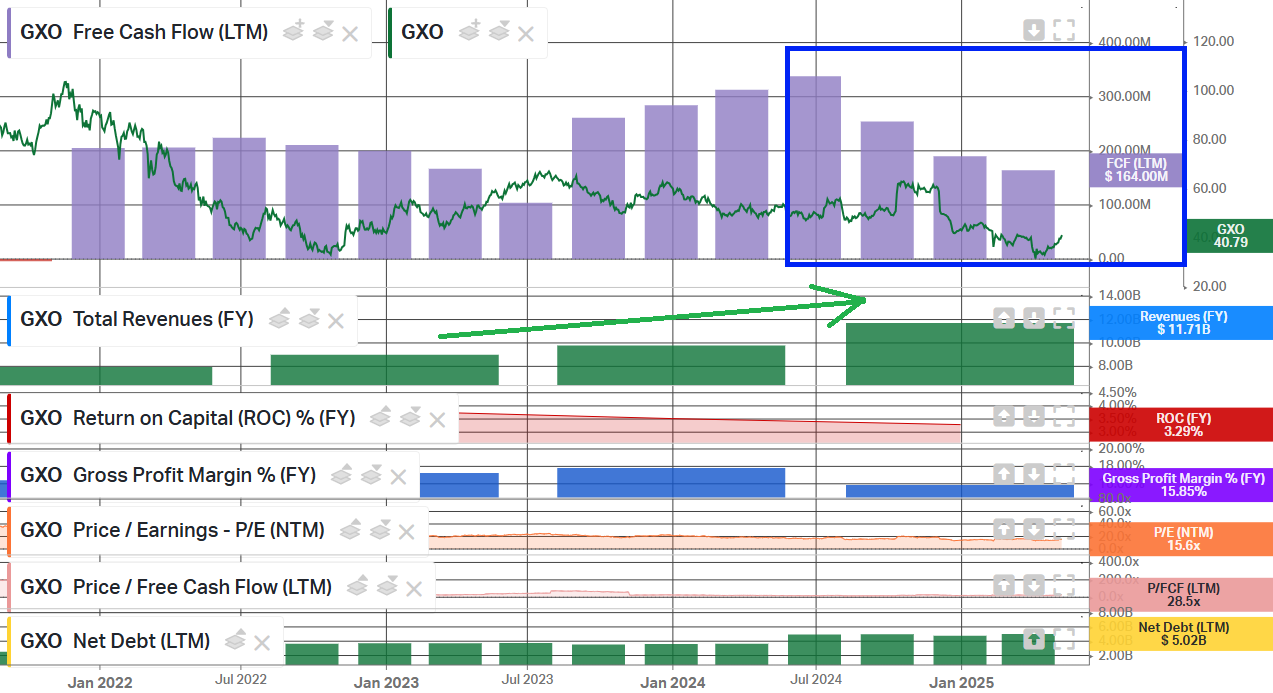The width and height of the screenshot is (1273, 693).
Task: Move the Revenues pane down
Action: (x=1033, y=318)
